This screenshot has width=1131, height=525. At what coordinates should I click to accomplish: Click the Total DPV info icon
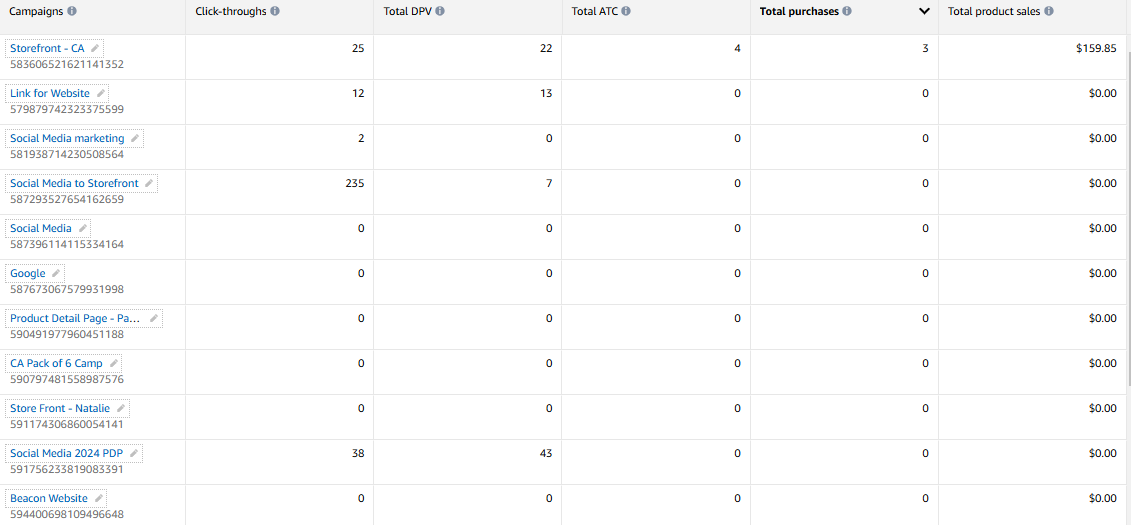pos(440,11)
